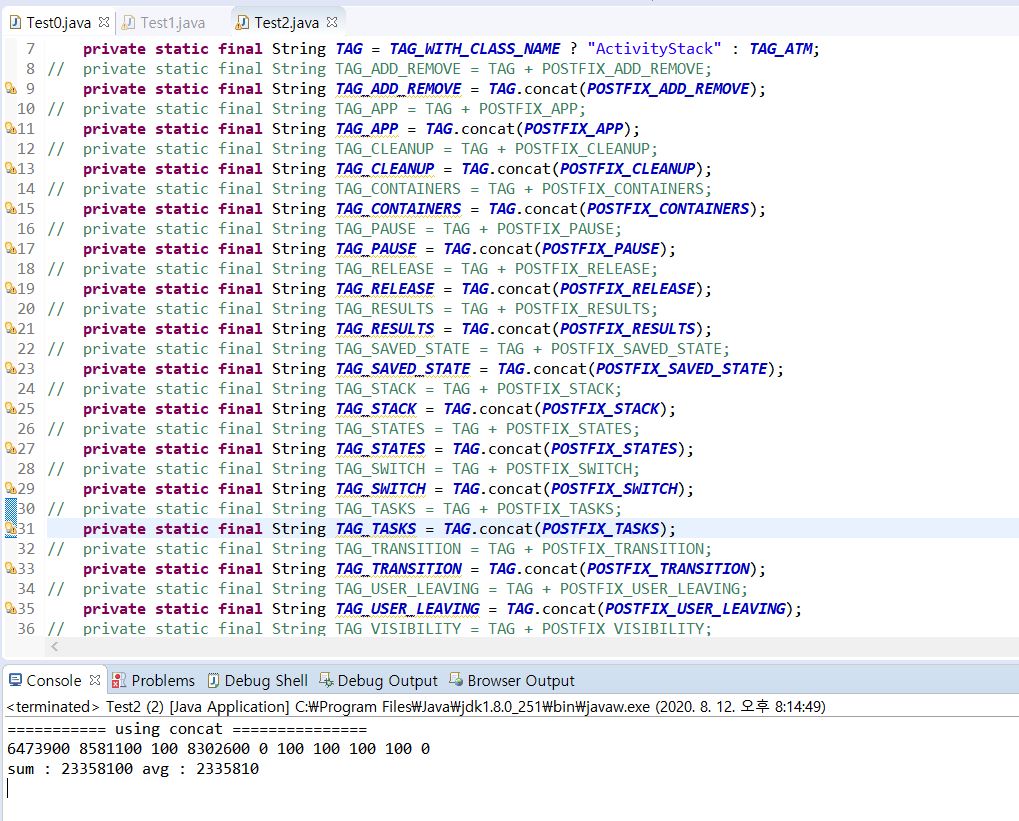Switch to the Test0.java editor tab

(58, 23)
